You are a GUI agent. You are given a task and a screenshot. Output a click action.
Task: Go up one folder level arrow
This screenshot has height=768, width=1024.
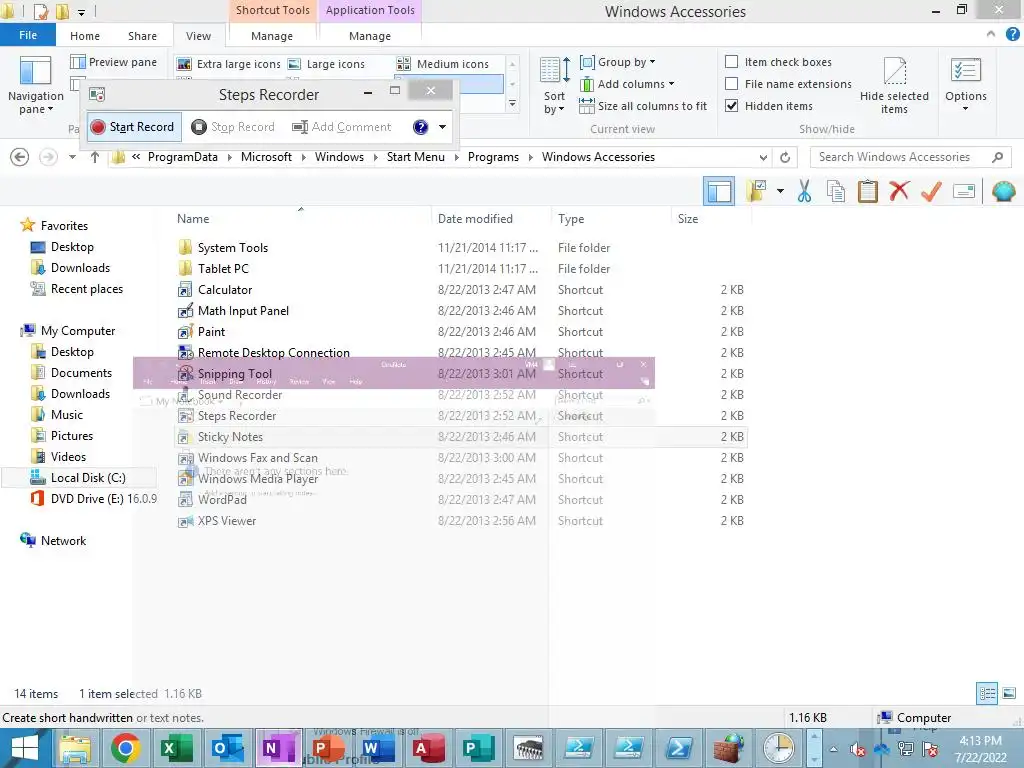click(95, 157)
